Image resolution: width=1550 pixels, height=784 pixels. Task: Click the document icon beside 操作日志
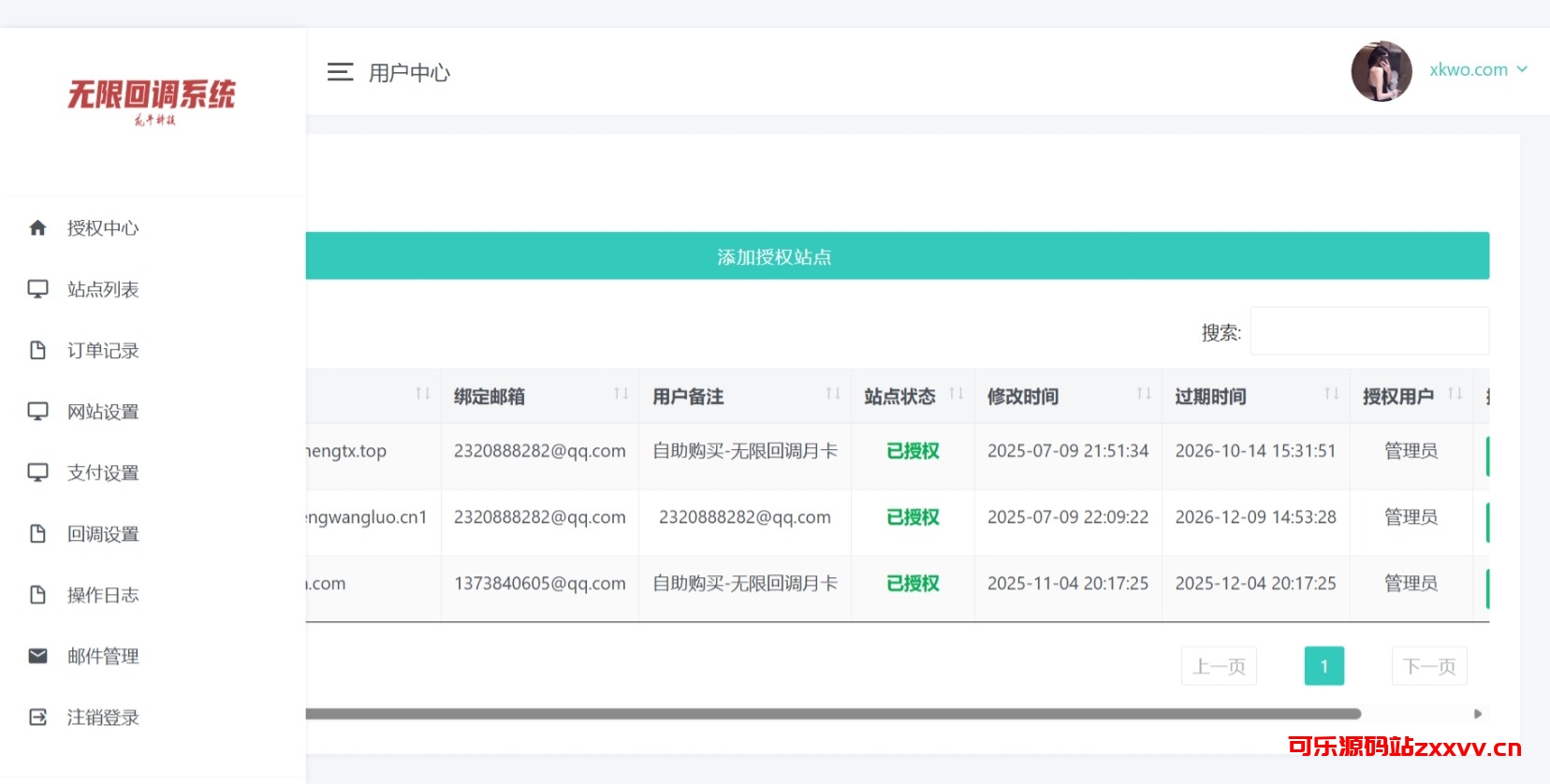click(37, 595)
